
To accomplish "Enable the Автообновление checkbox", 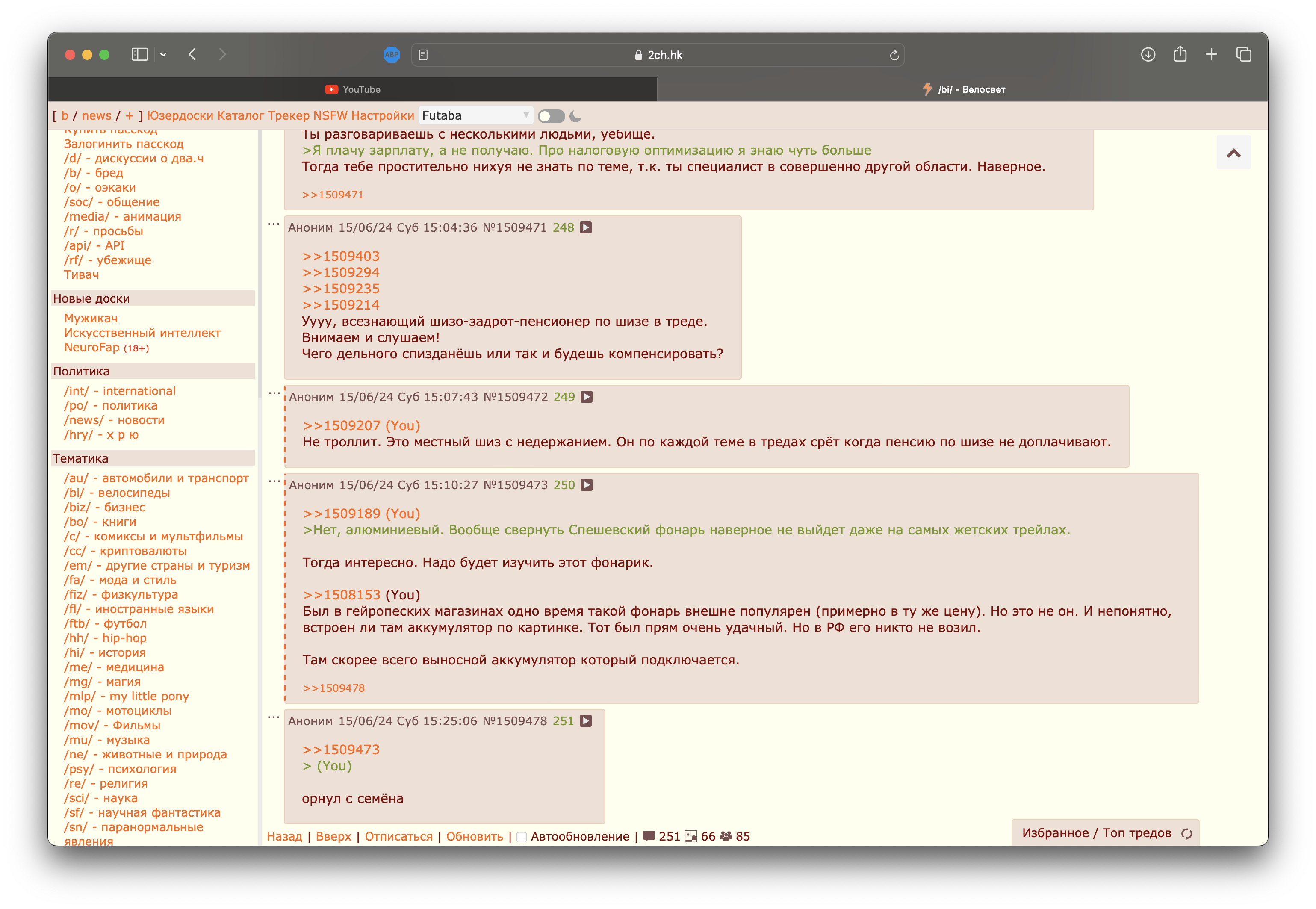I will (521, 837).
